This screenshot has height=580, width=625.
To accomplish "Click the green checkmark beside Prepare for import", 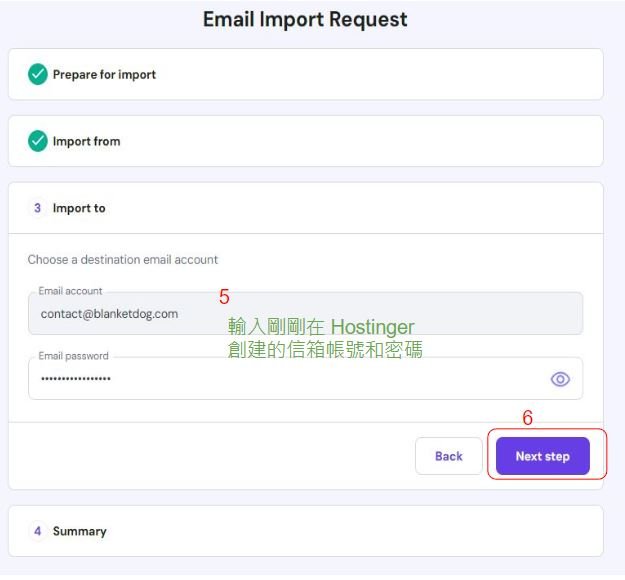I will (38, 74).
